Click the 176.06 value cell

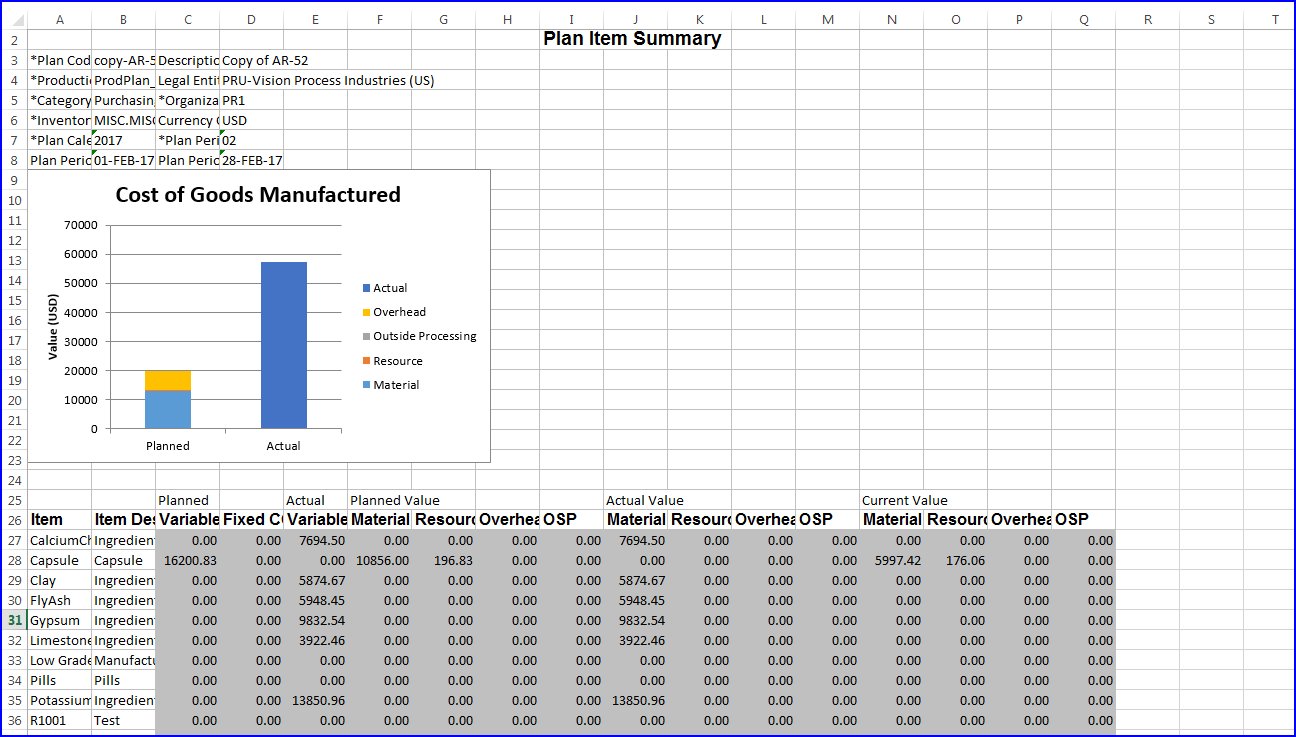tap(956, 560)
